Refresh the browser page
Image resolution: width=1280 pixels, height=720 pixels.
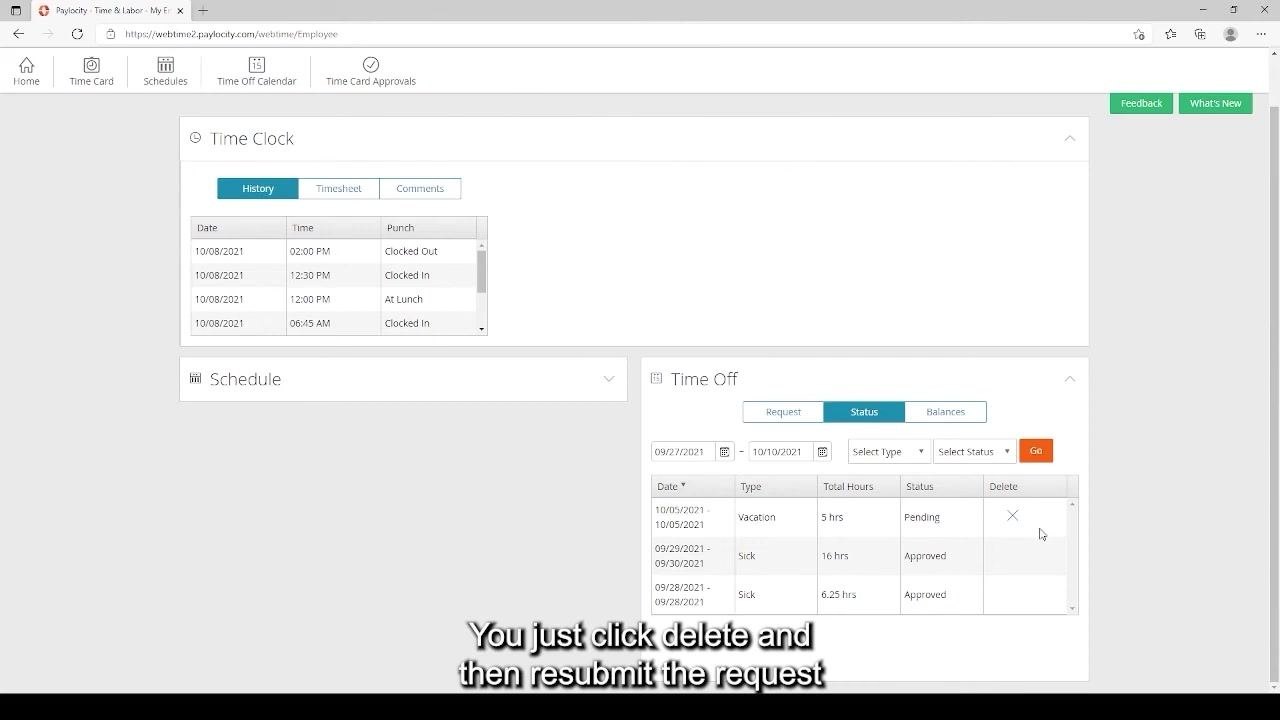tap(77, 34)
